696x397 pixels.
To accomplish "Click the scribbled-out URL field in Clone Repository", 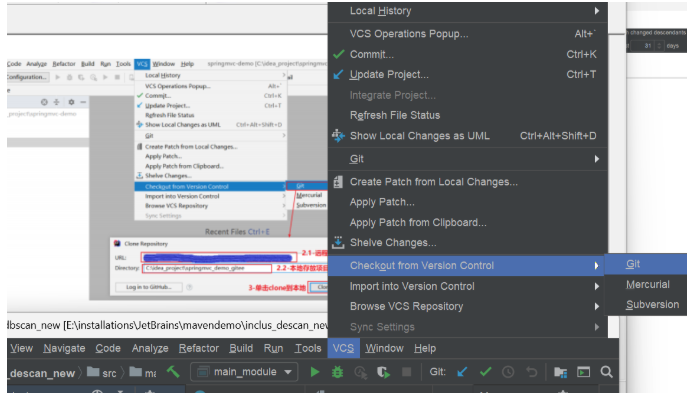I will tap(219, 257).
